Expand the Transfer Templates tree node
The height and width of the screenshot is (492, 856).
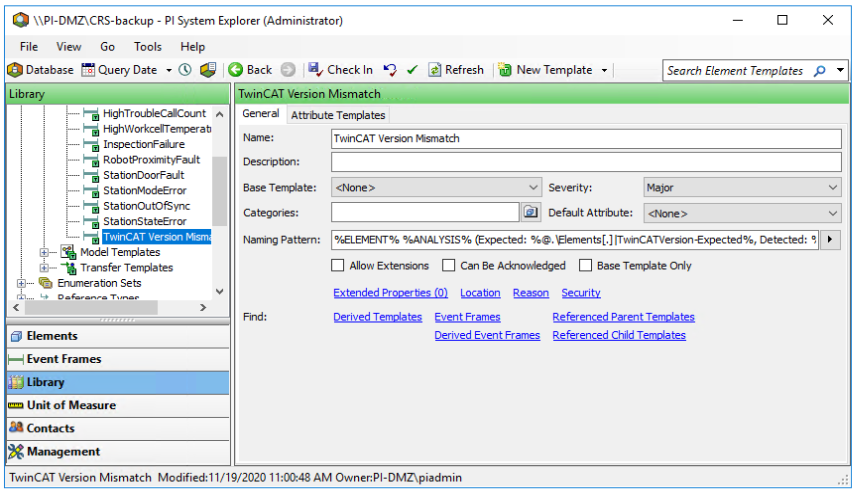(44, 268)
